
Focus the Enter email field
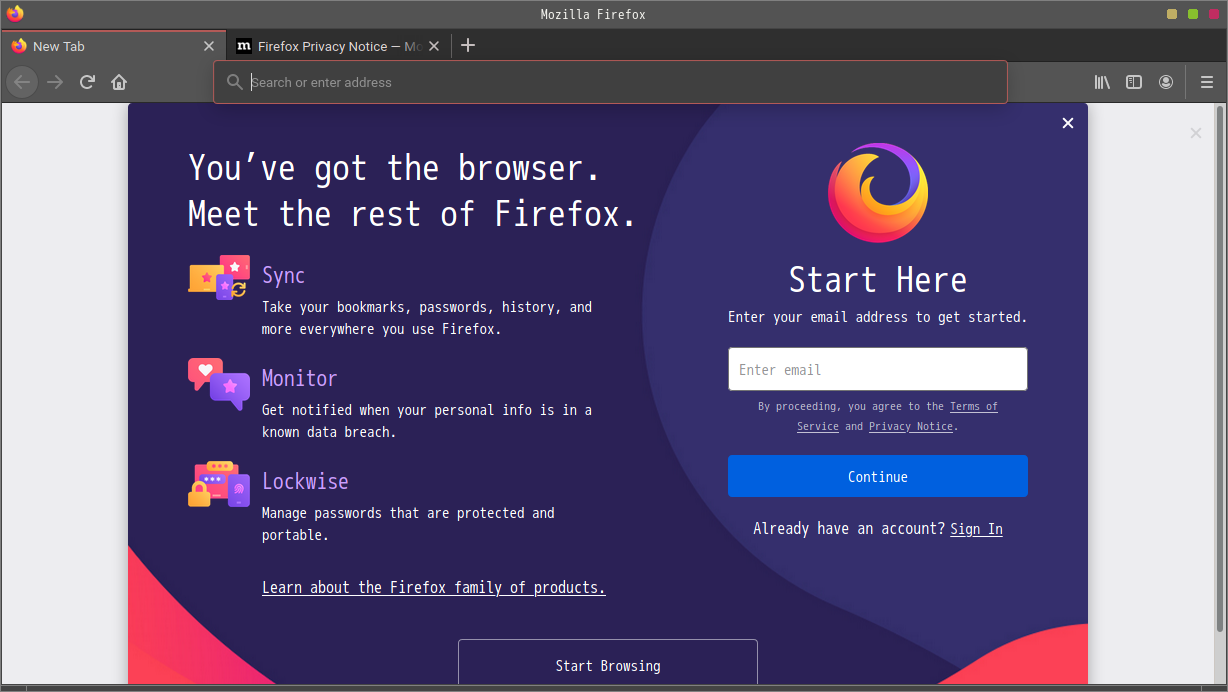[x=878, y=369]
